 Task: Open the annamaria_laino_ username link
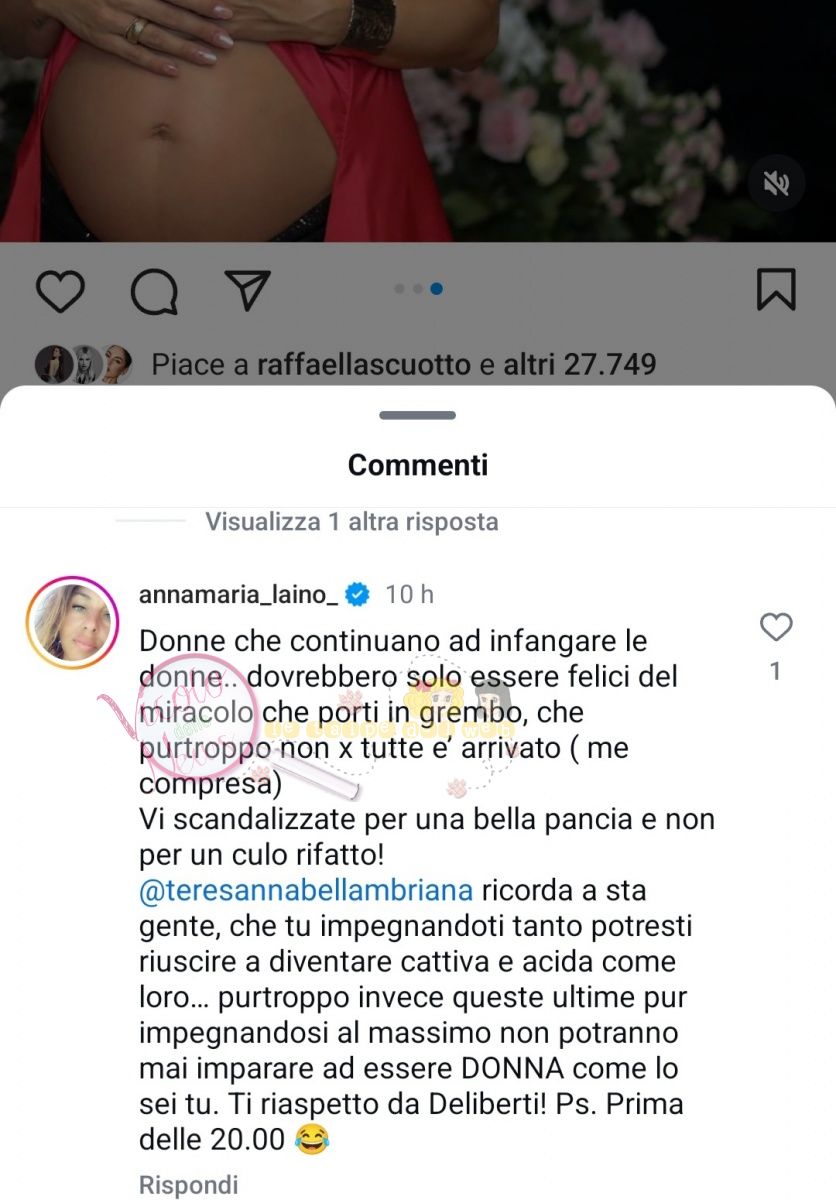(239, 595)
